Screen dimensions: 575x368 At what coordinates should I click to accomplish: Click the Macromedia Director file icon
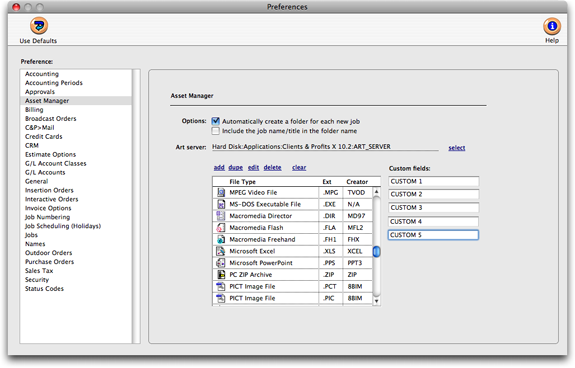[221, 216]
